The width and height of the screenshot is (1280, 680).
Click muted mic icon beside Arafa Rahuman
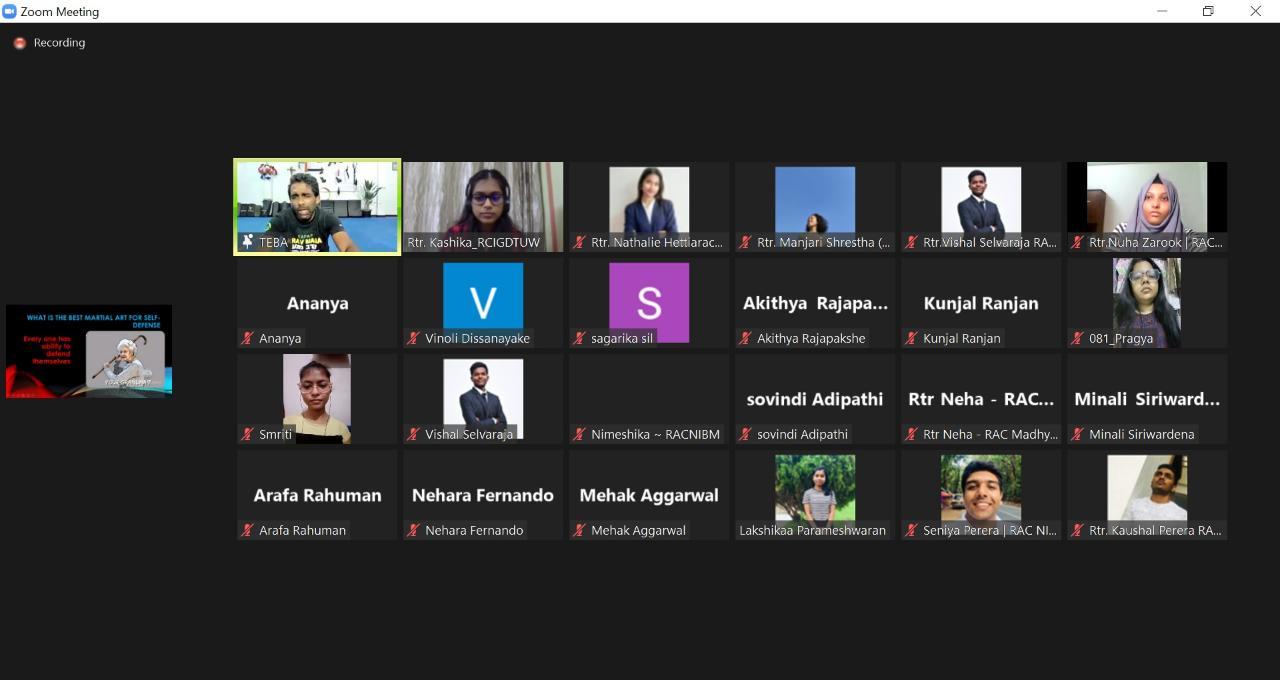tap(247, 530)
